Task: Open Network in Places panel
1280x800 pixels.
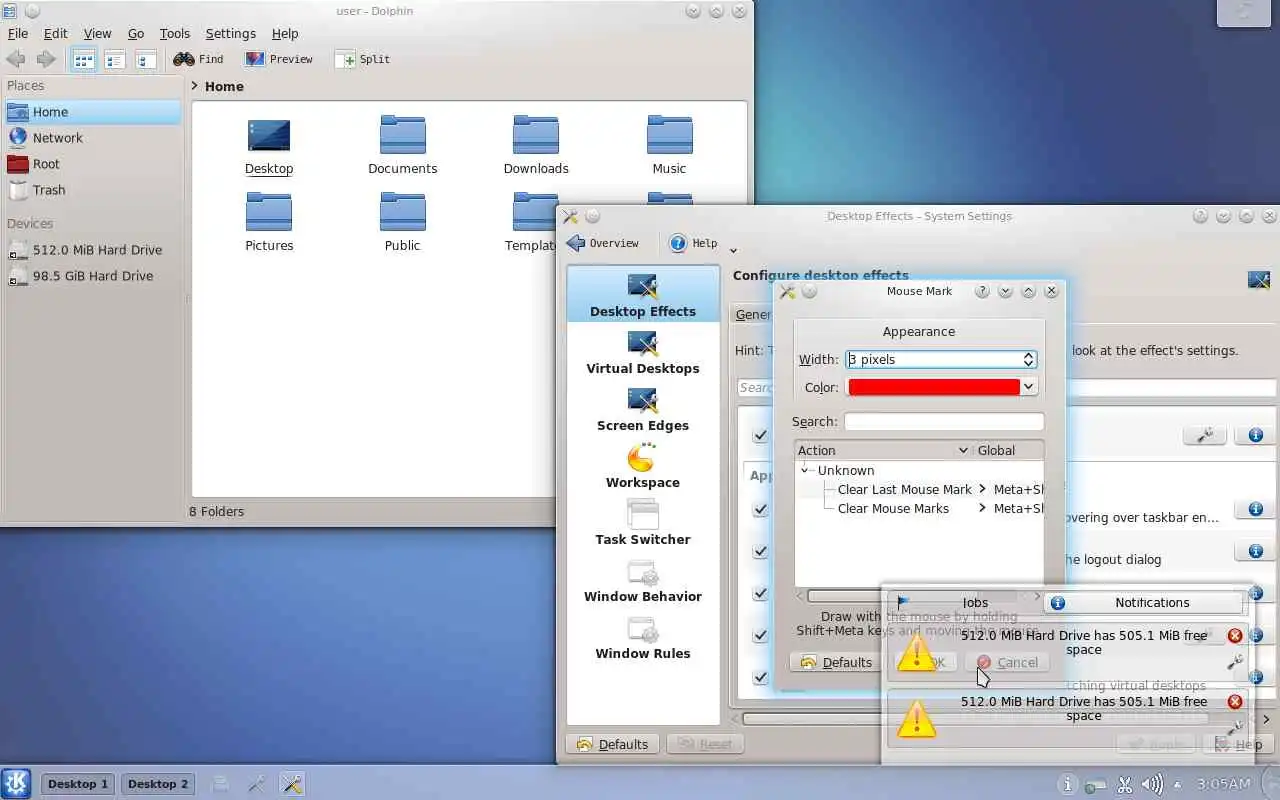Action: pyautogui.click(x=92, y=138)
